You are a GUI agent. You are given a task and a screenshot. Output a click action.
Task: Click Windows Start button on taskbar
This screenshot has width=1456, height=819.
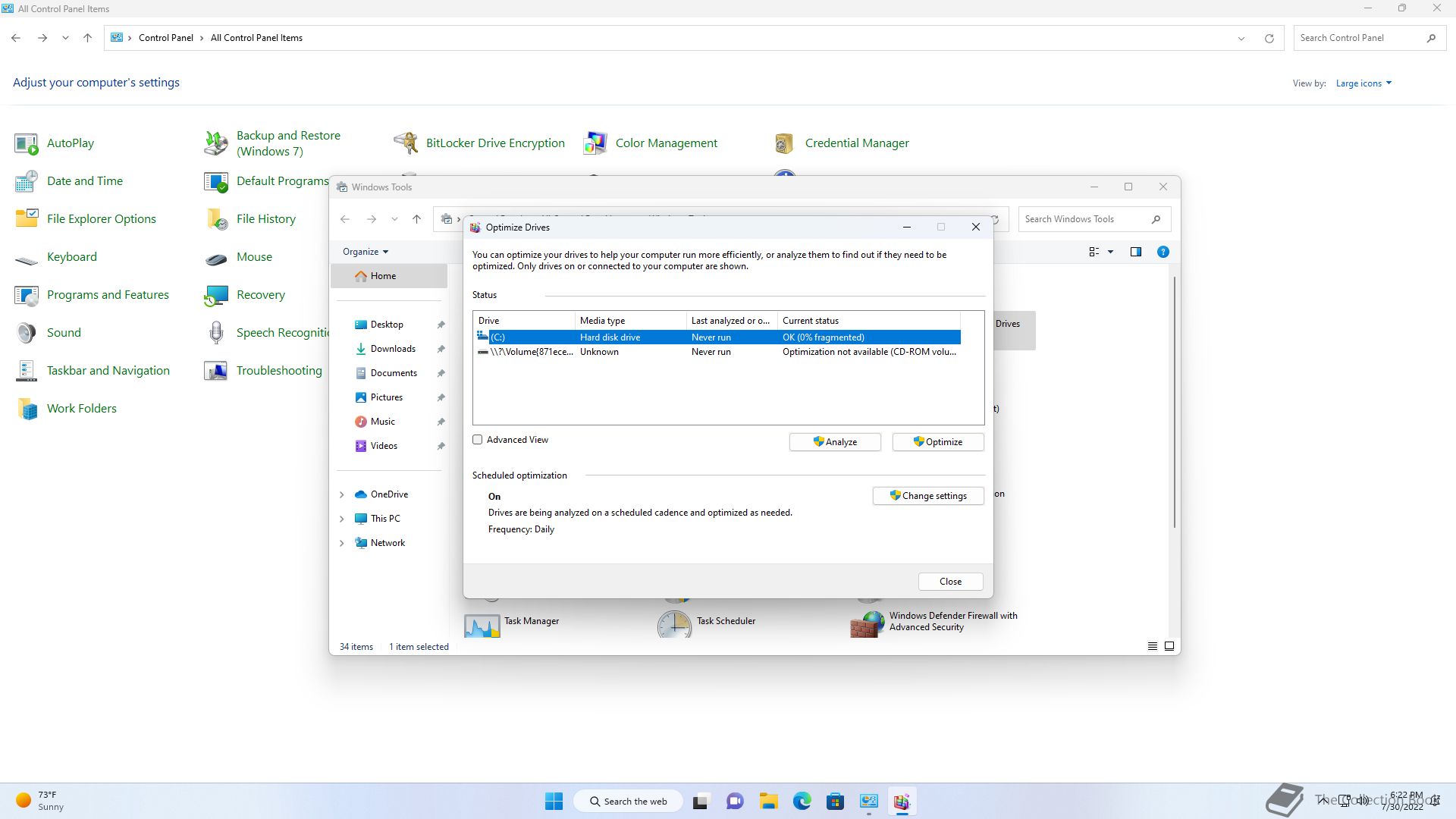point(554,801)
